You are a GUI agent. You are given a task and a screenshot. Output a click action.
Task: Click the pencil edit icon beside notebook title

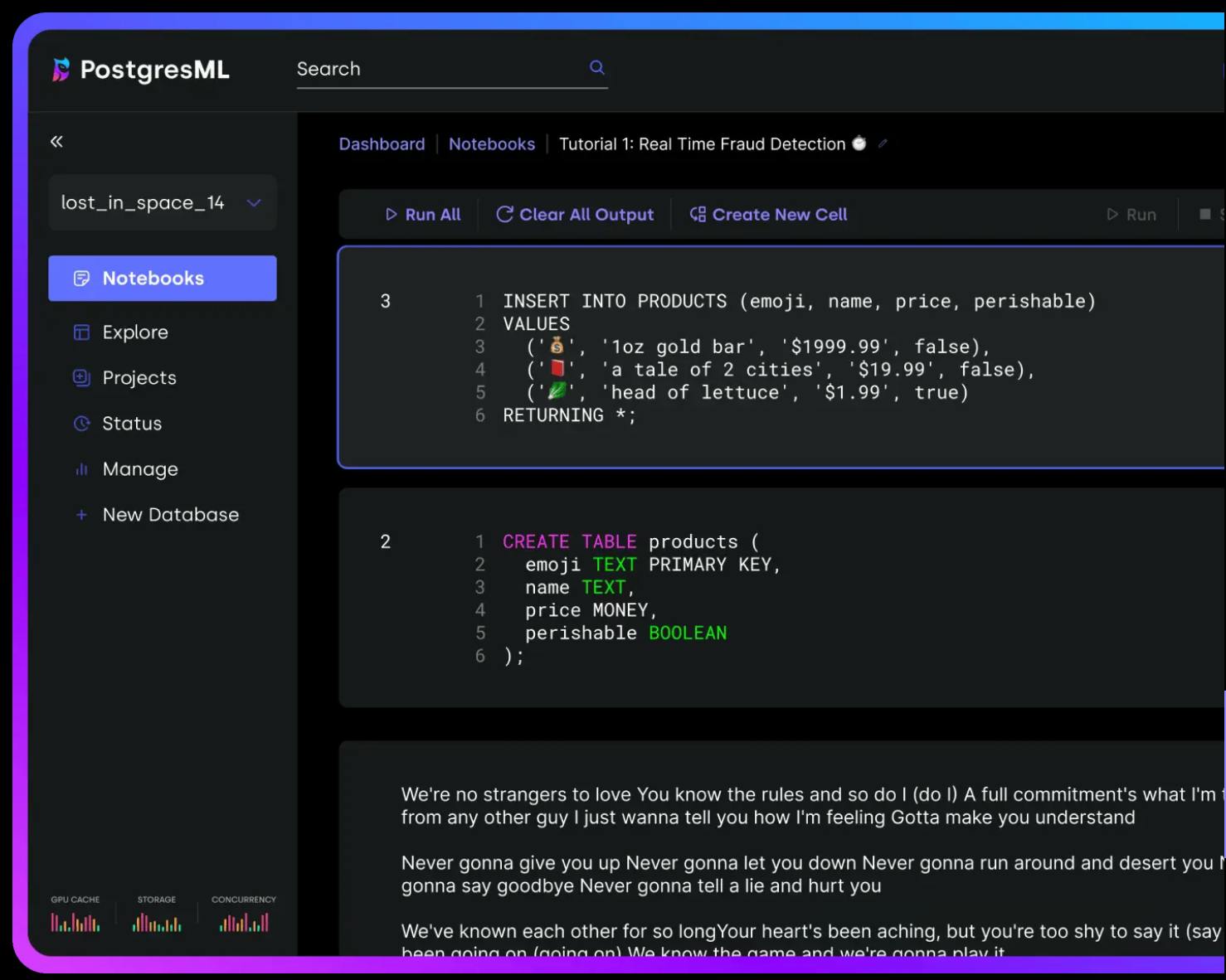[x=883, y=143]
